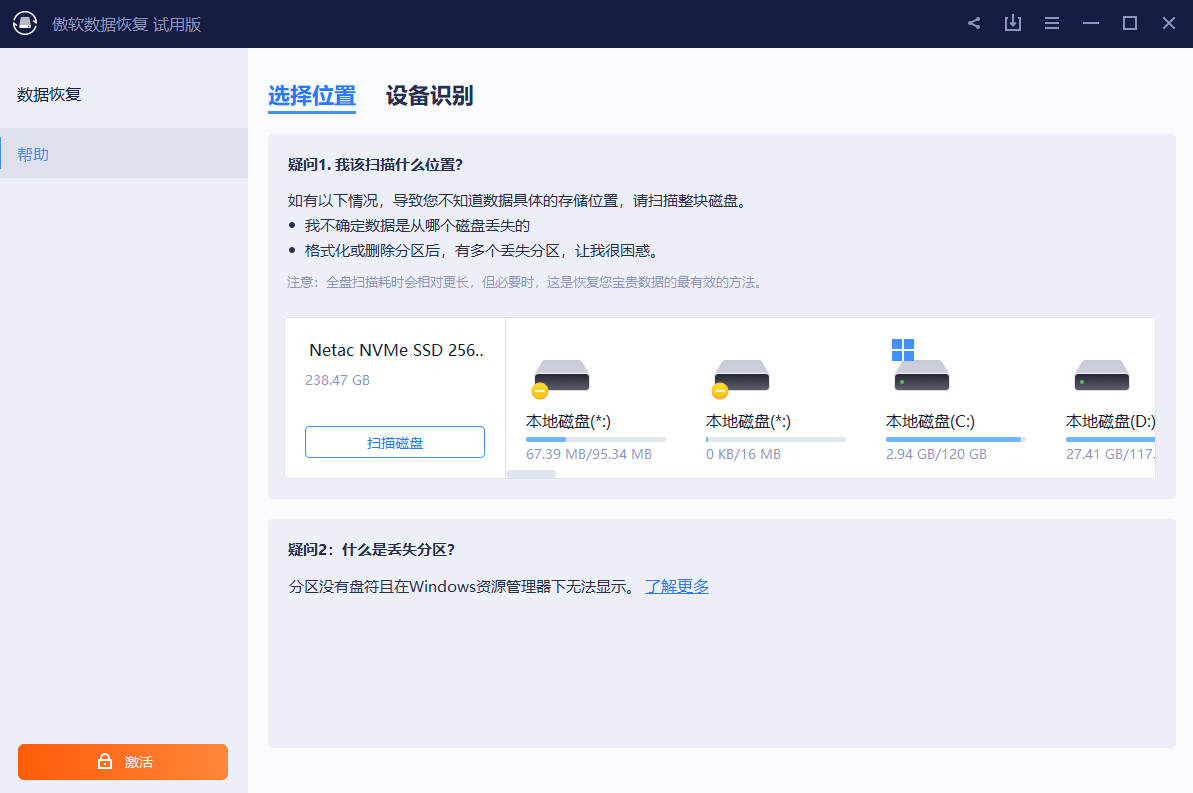This screenshot has height=793, width=1193.
Task: Click the 疑问1. 我该扫描什么位置? heading
Action: click(x=375, y=164)
